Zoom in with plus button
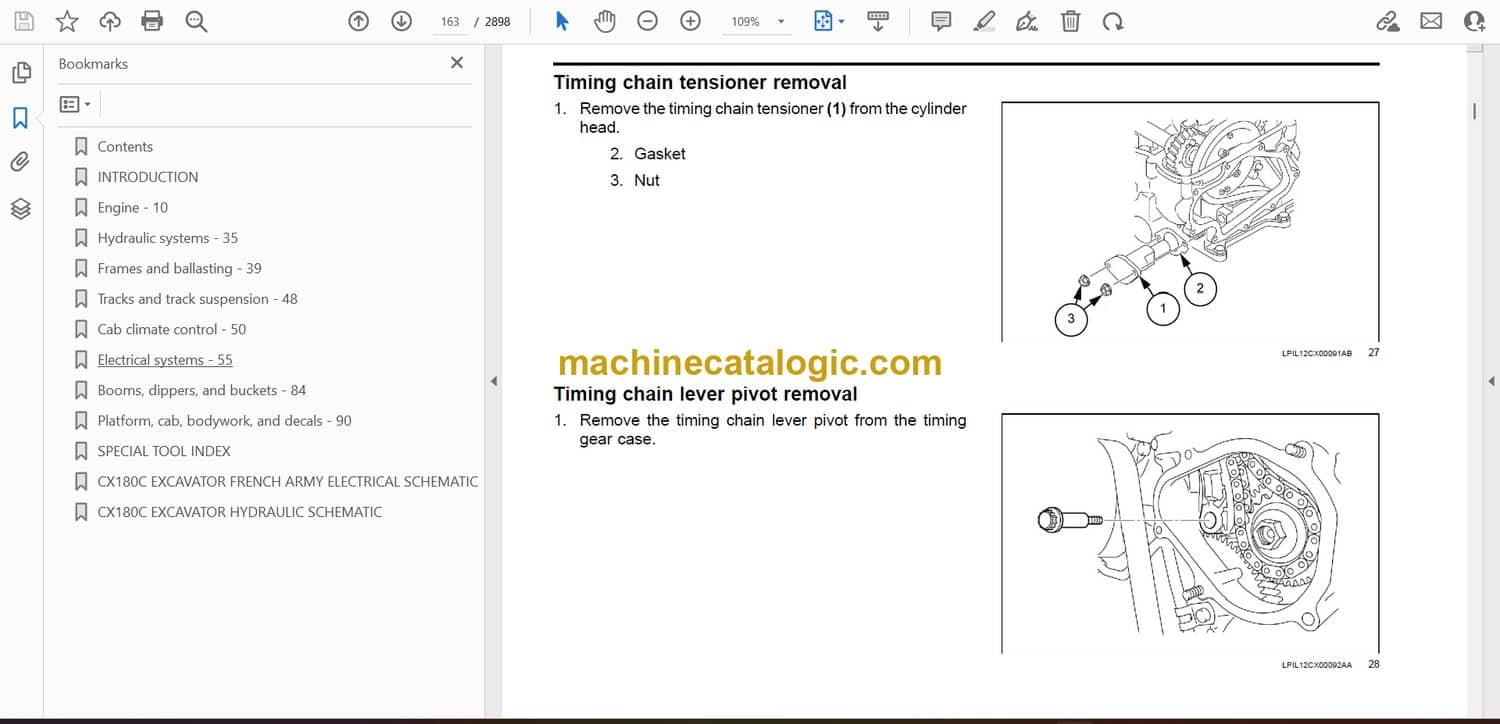Screen dimensions: 1500x724 pos(690,21)
